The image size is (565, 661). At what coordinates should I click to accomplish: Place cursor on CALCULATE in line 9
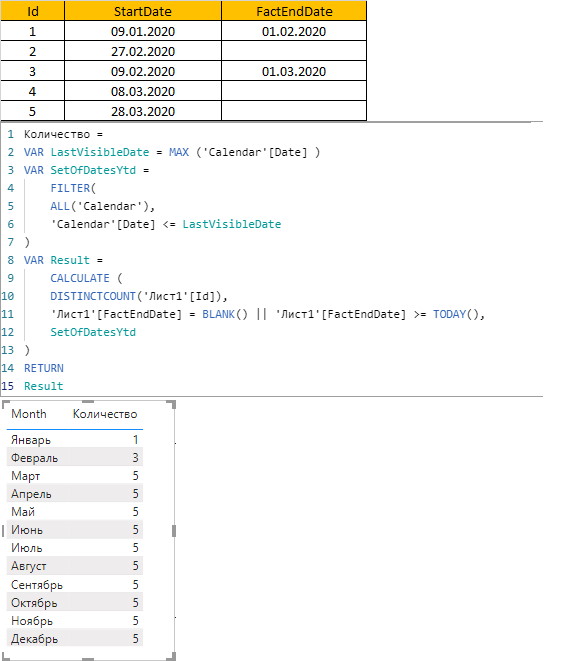click(80, 278)
